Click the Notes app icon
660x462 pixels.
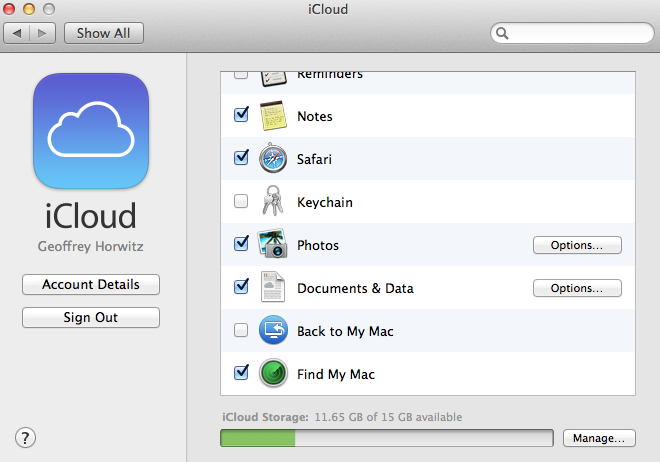coord(273,116)
